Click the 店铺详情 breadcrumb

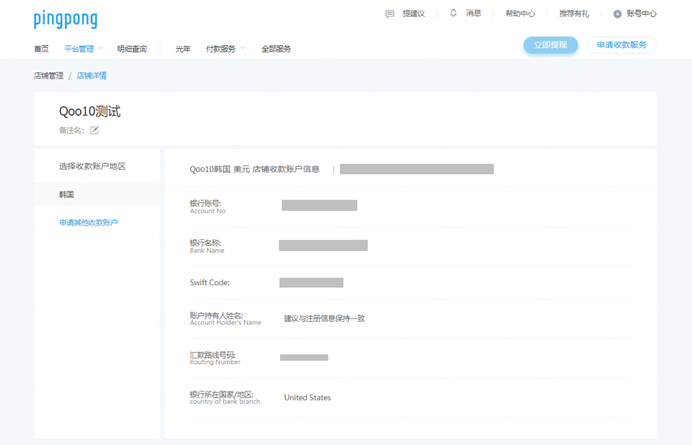tap(91, 76)
